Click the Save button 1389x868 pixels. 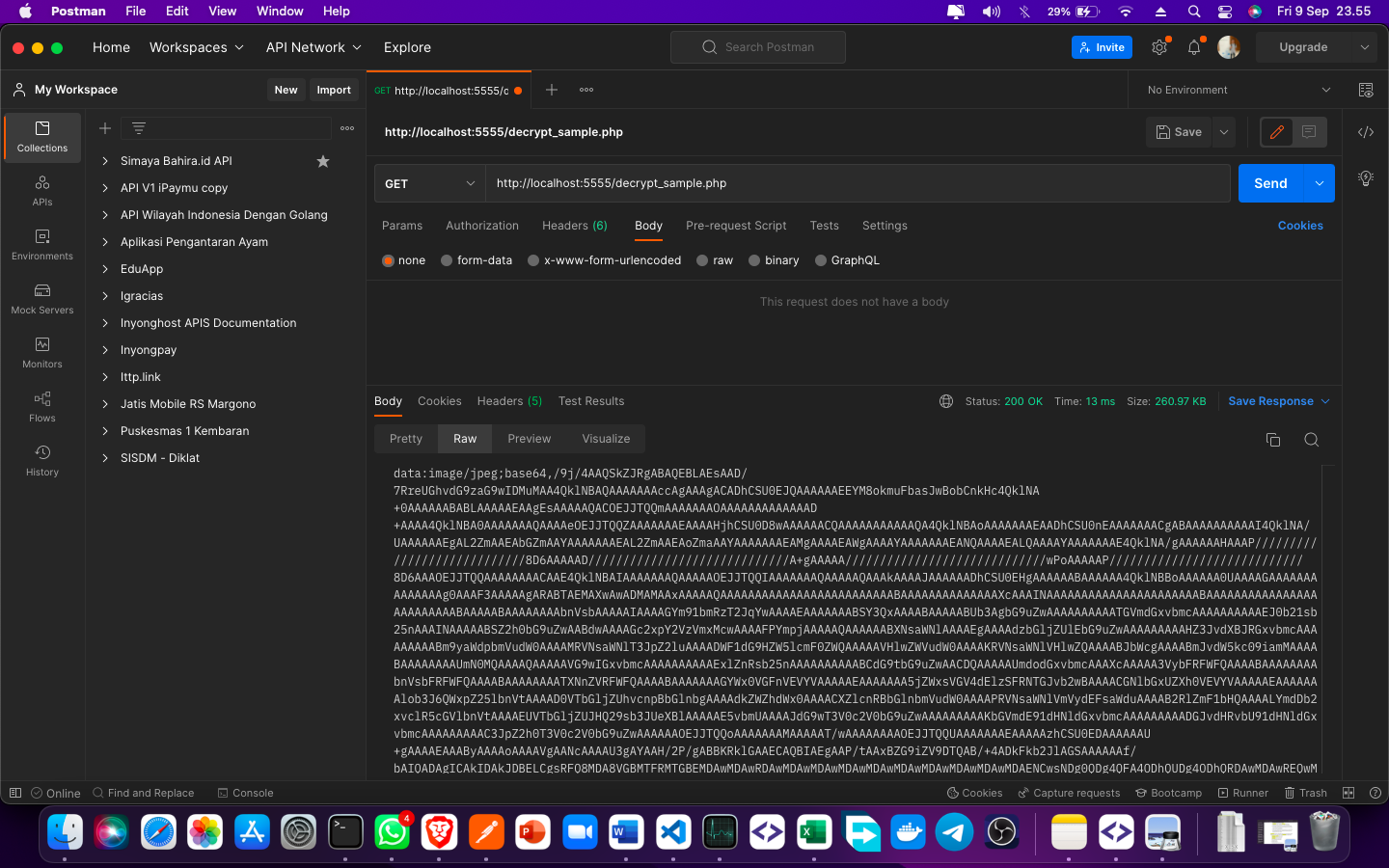(x=1179, y=132)
